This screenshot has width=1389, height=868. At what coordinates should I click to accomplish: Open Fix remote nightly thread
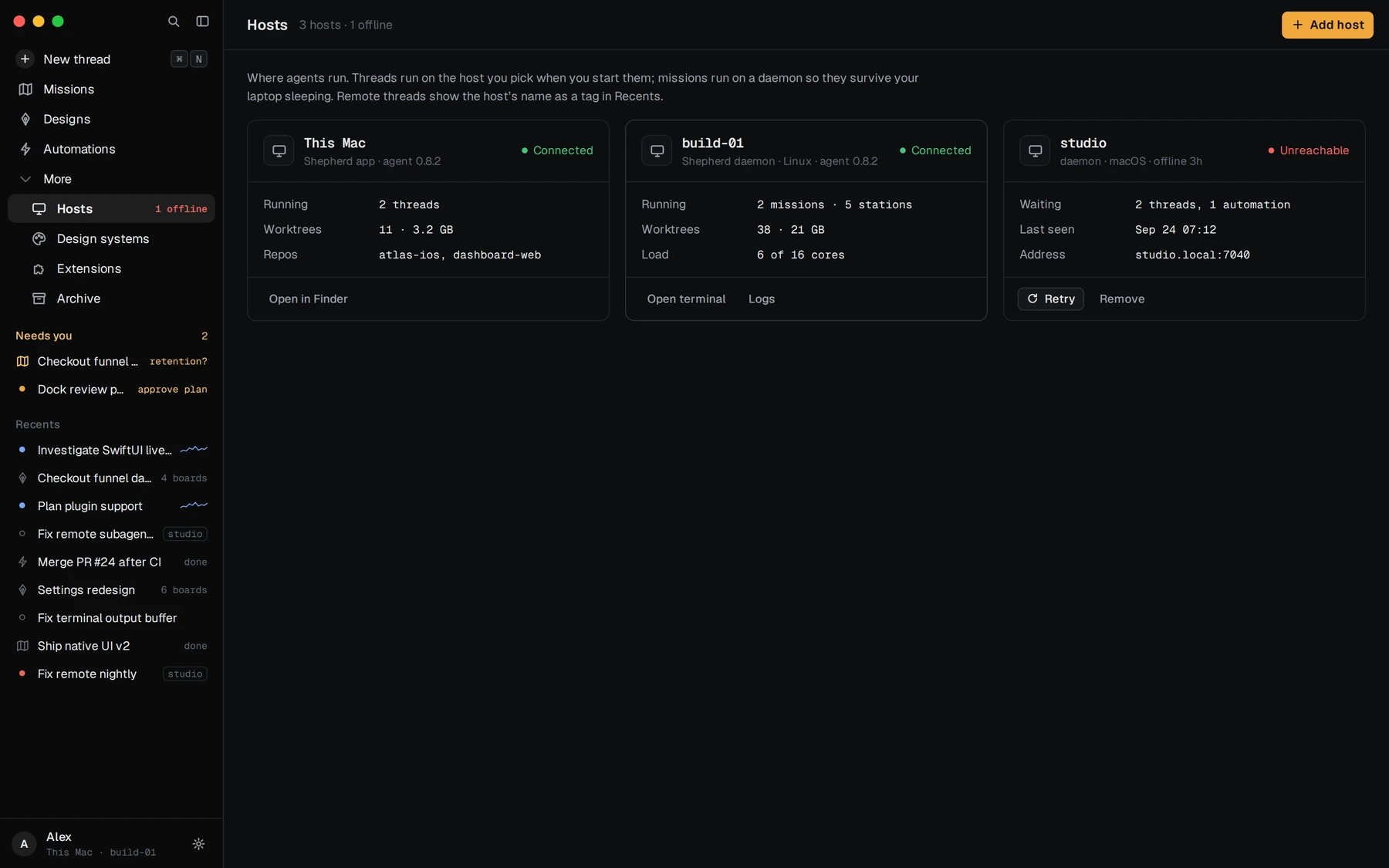tap(111, 674)
